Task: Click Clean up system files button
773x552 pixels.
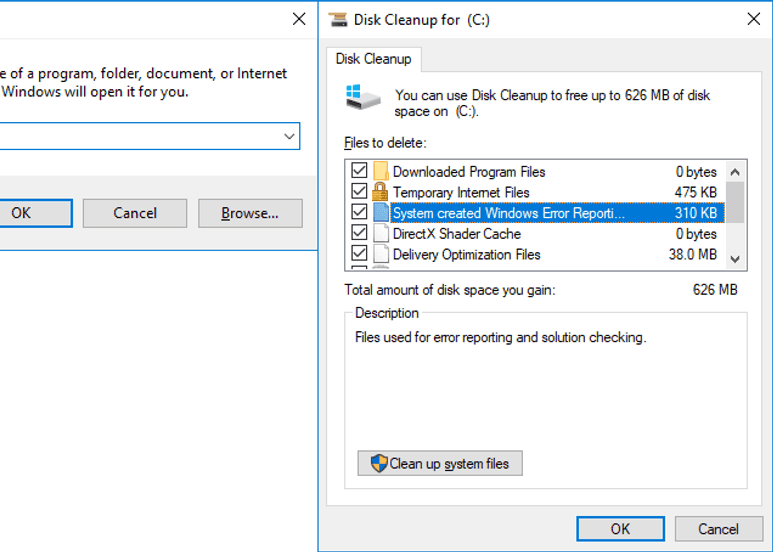Action: coord(440,463)
